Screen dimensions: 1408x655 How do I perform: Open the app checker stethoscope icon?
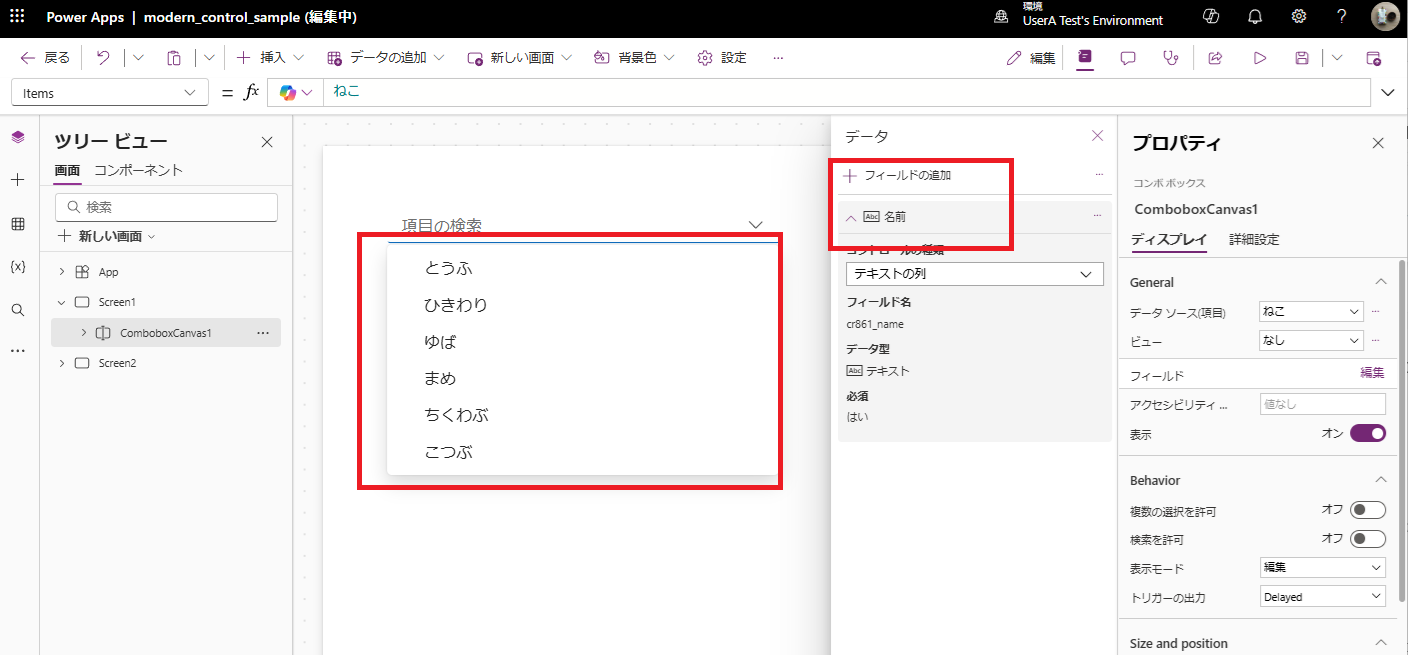pyautogui.click(x=1171, y=58)
